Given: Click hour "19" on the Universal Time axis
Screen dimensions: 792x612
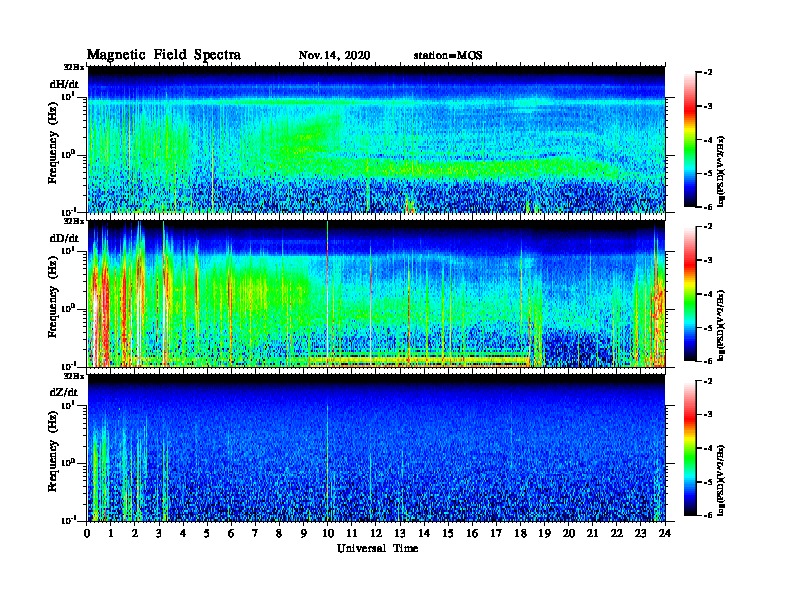Looking at the screenshot, I should click(x=544, y=533).
